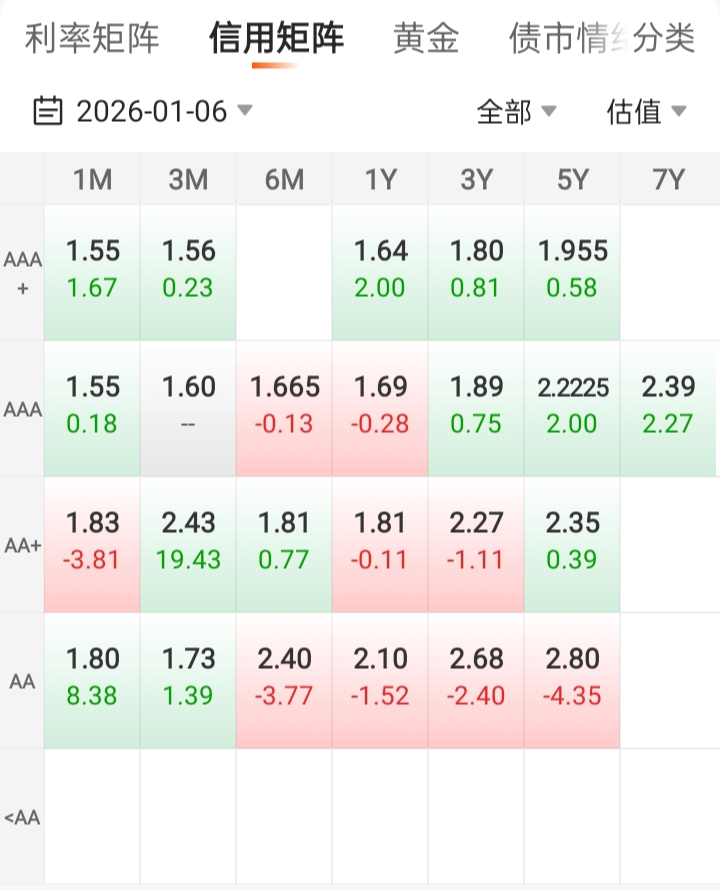720x891 pixels.
Task: Tap the AAA 5Y cell showing 2.2225
Action: coord(572,407)
